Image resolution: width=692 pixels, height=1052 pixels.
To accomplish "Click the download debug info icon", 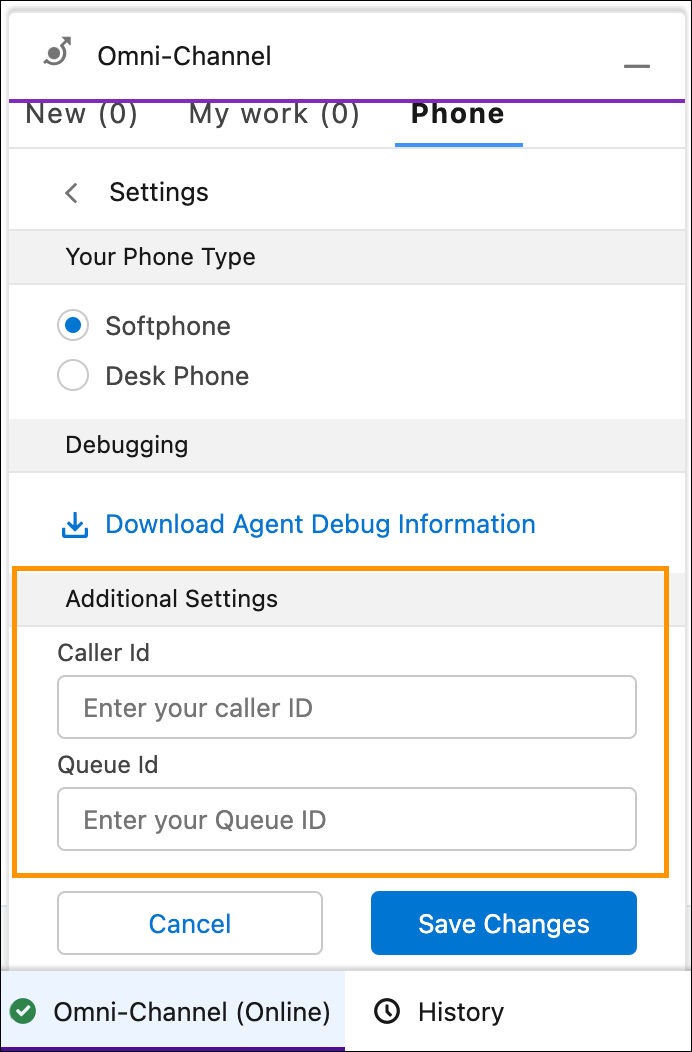I will (x=75, y=525).
